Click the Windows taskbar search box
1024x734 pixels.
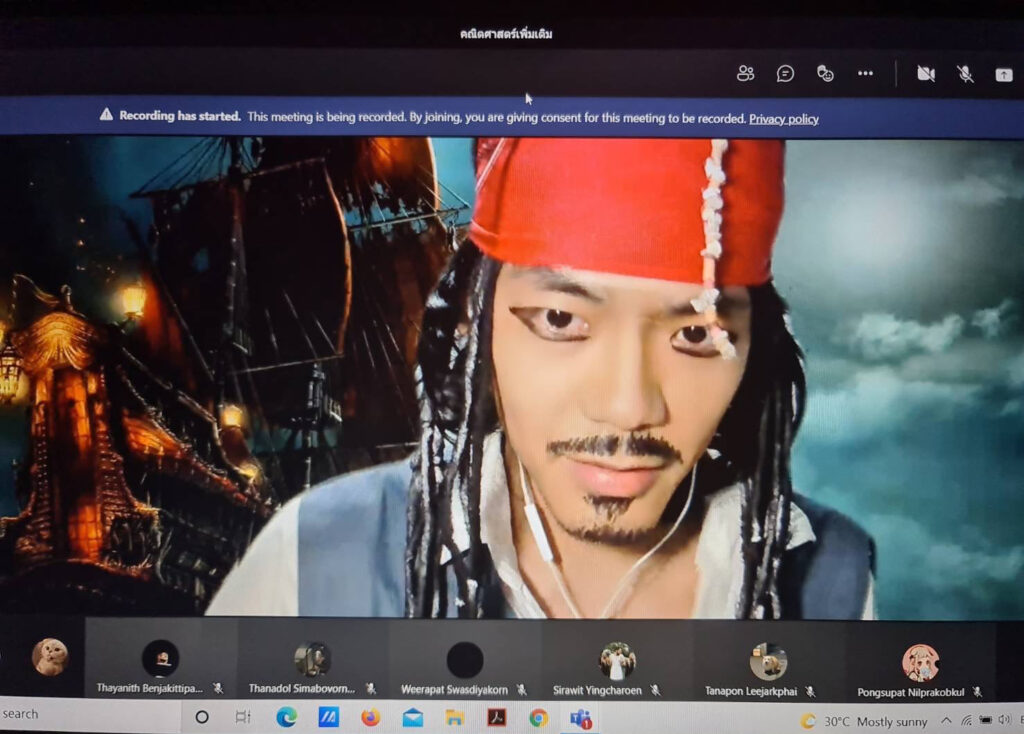click(90, 714)
